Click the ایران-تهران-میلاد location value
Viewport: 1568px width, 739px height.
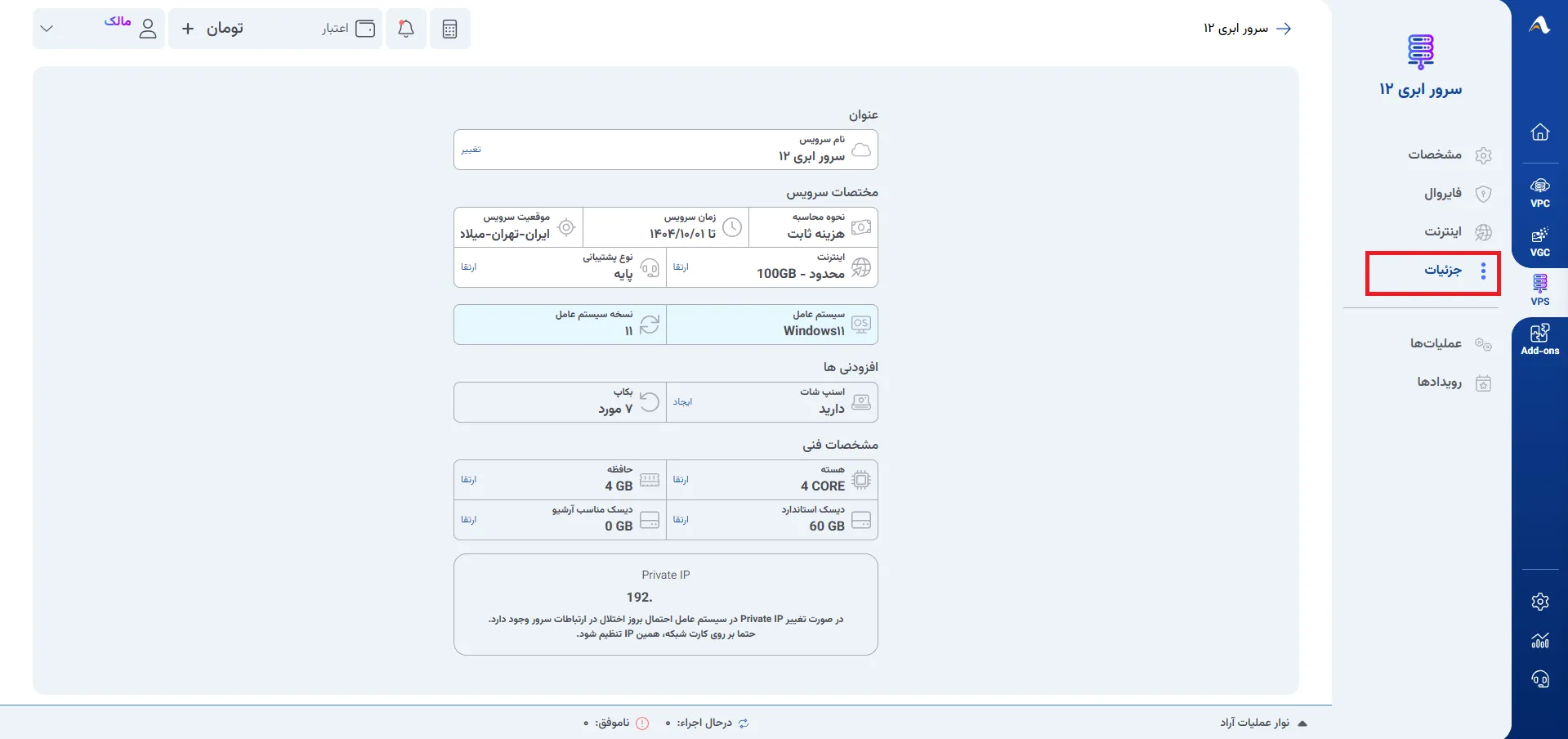click(x=505, y=235)
